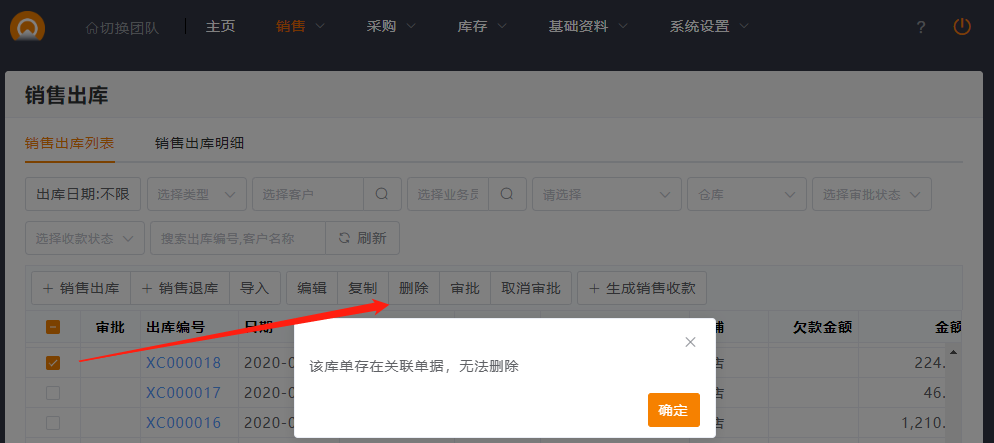This screenshot has height=443, width=994.
Task: Toggle the select-all header checkbox
Action: coord(53,327)
